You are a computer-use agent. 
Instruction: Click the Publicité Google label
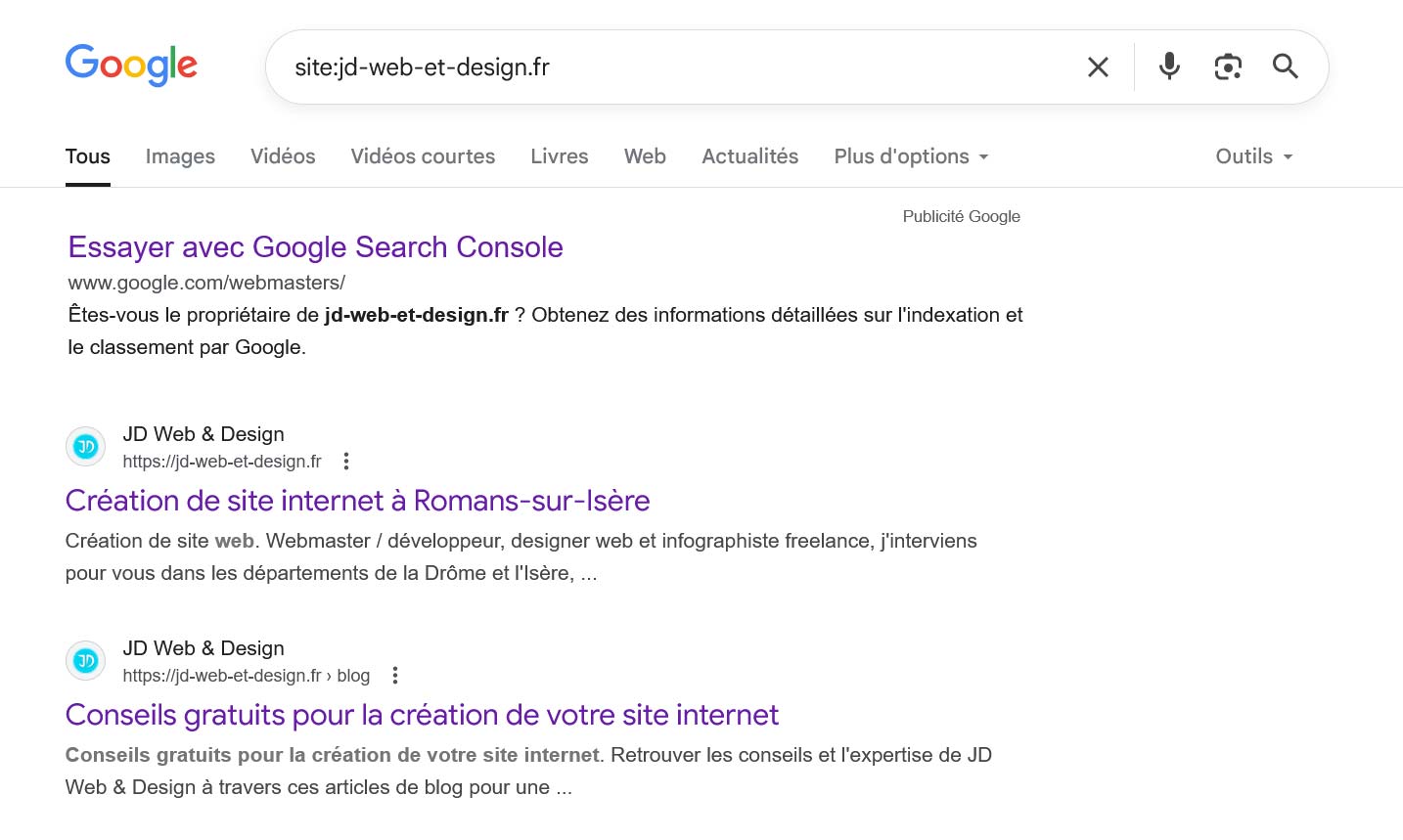pyautogui.click(x=962, y=216)
